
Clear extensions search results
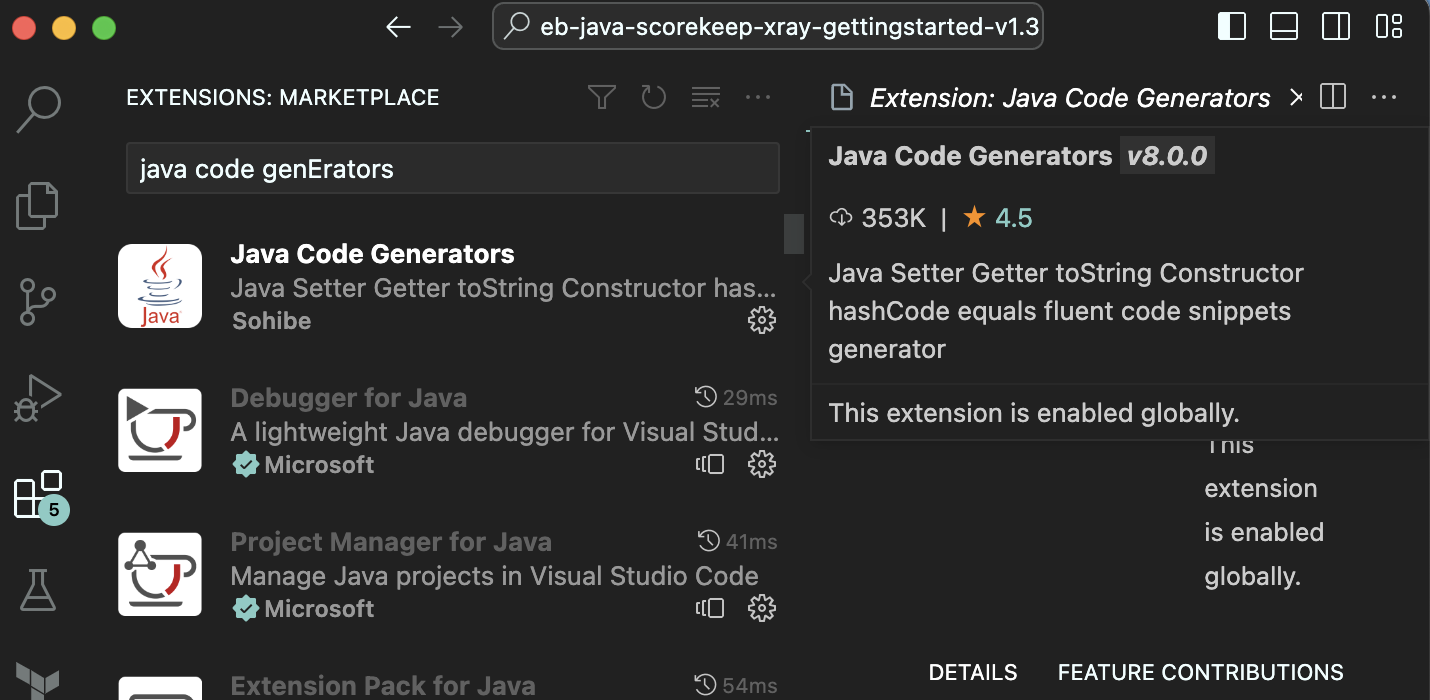pos(706,97)
